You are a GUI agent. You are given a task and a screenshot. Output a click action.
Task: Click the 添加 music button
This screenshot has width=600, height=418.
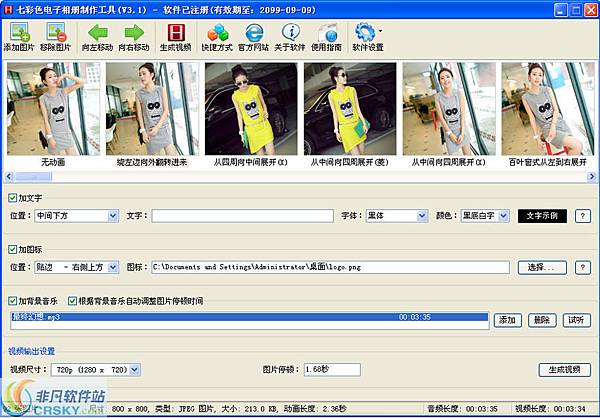[x=507, y=320]
